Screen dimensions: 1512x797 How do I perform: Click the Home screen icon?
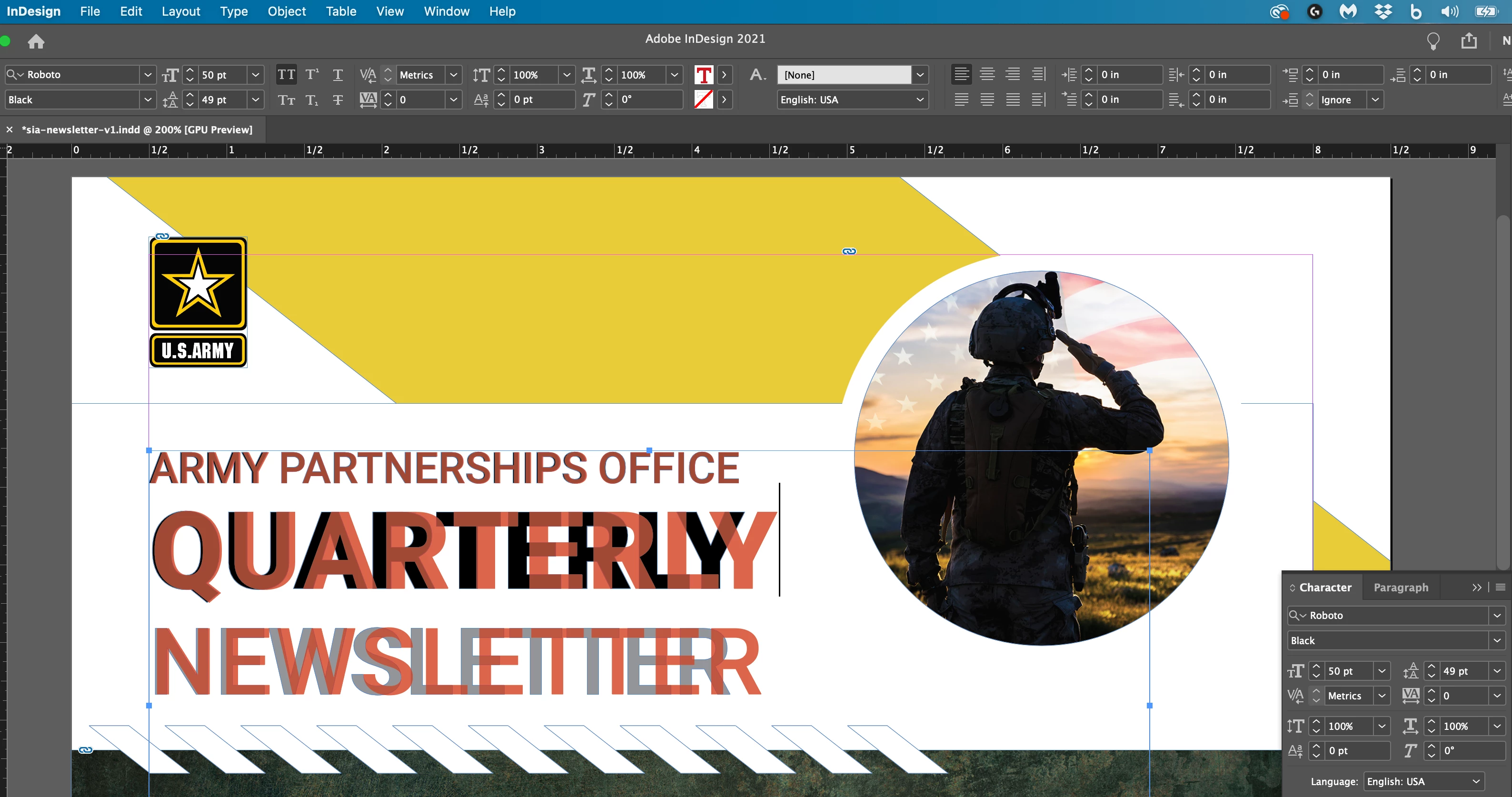click(x=36, y=42)
